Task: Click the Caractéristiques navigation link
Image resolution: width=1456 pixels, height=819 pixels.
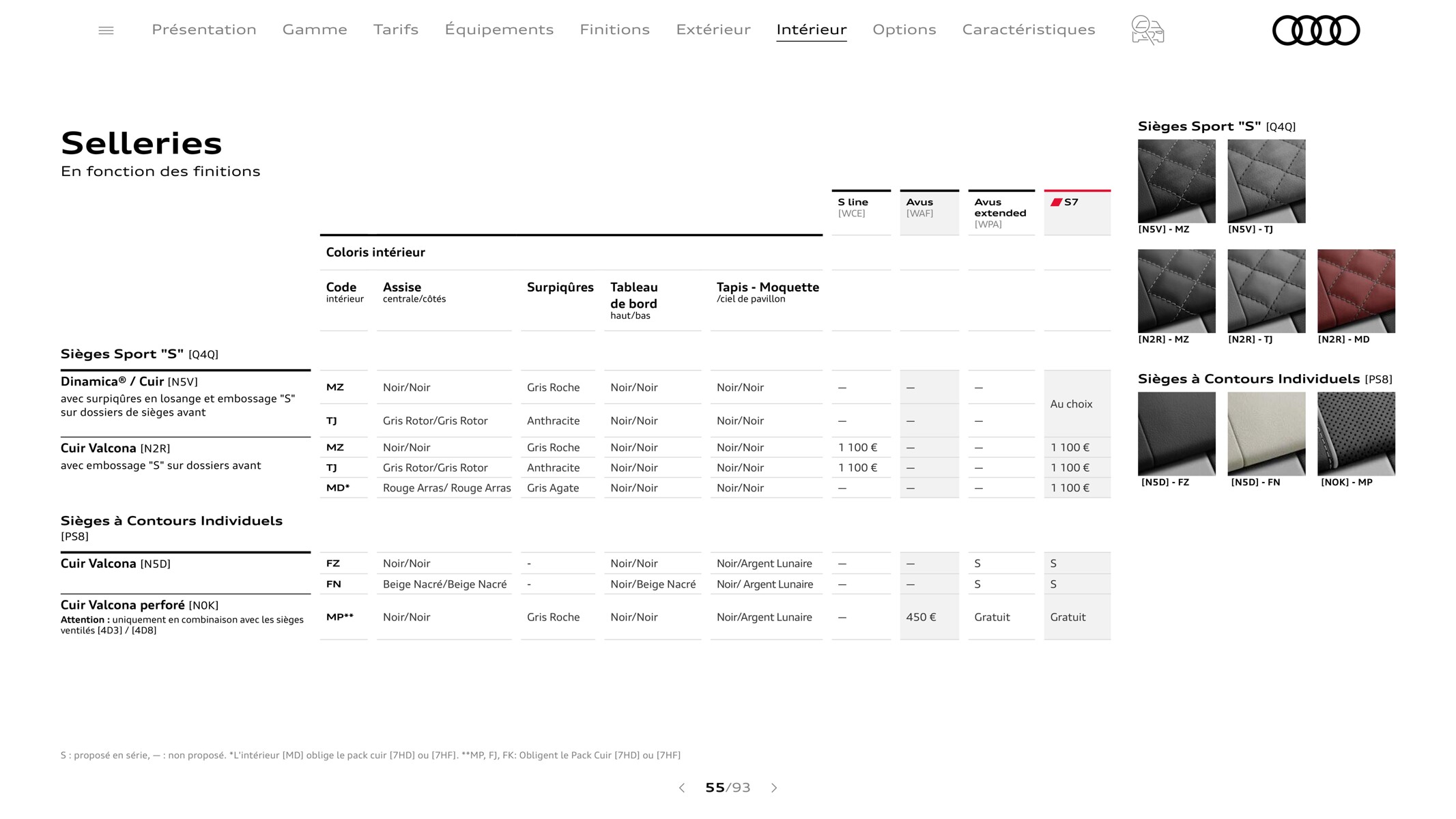Action: click(1028, 29)
